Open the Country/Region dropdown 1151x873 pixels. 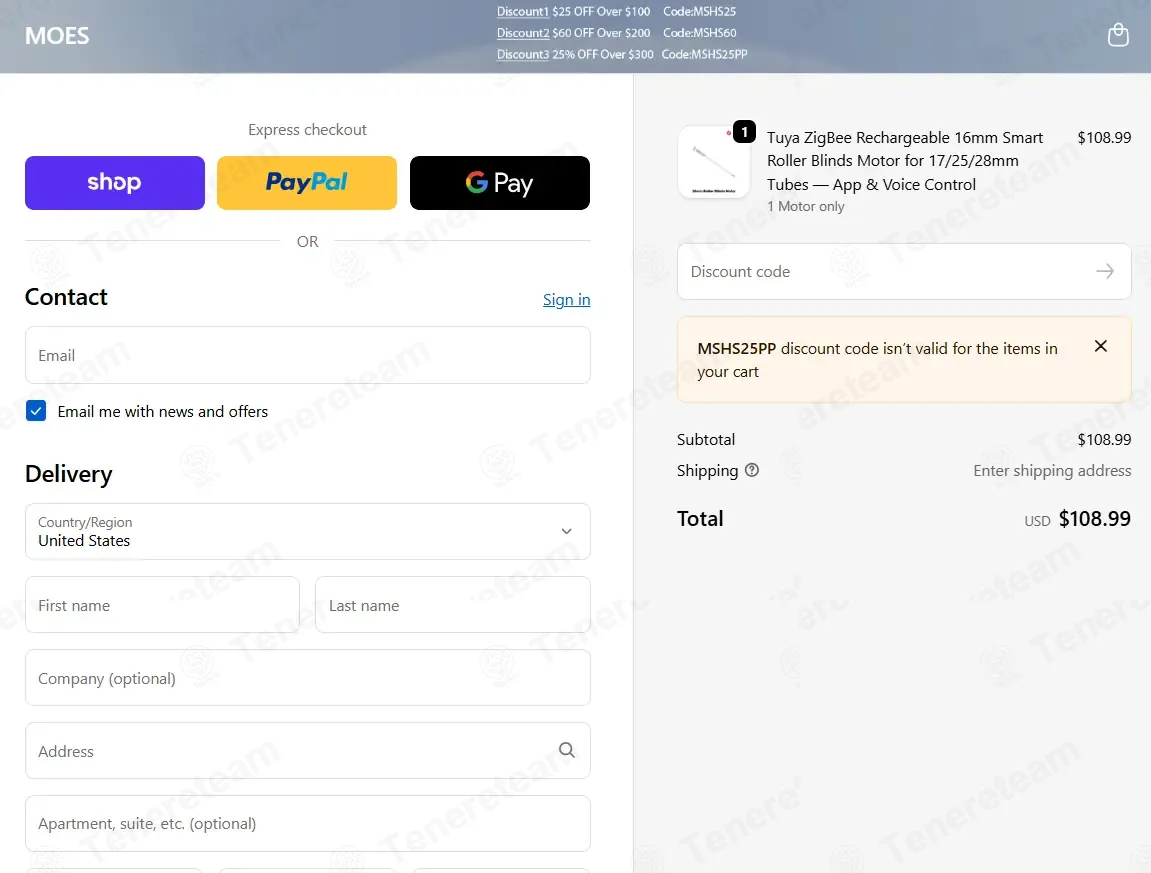click(308, 532)
